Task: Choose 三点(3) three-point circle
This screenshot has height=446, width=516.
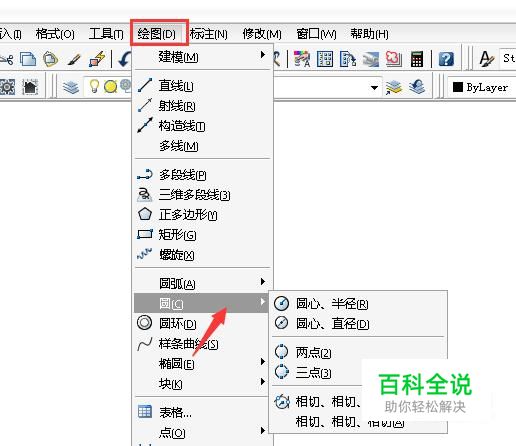Action: (x=358, y=372)
